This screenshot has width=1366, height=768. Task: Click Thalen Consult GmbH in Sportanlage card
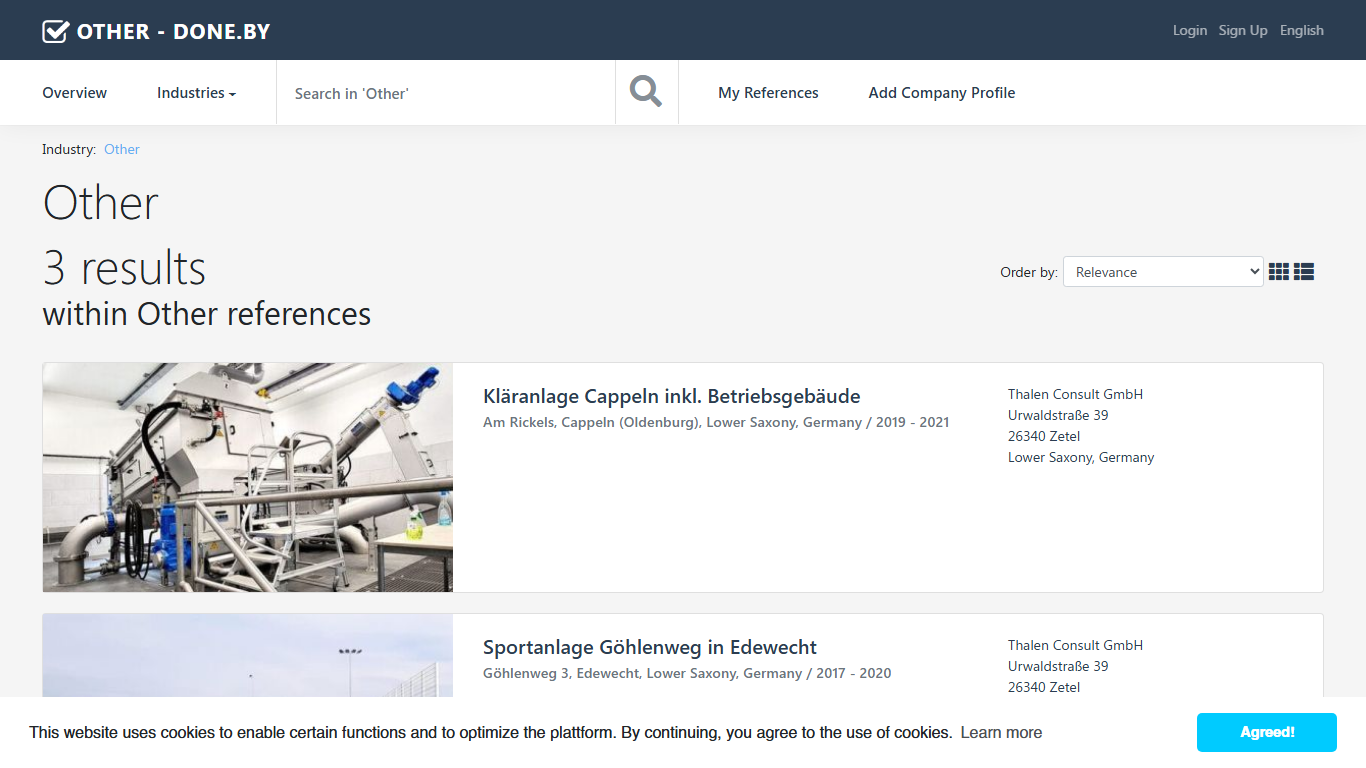pos(1075,645)
